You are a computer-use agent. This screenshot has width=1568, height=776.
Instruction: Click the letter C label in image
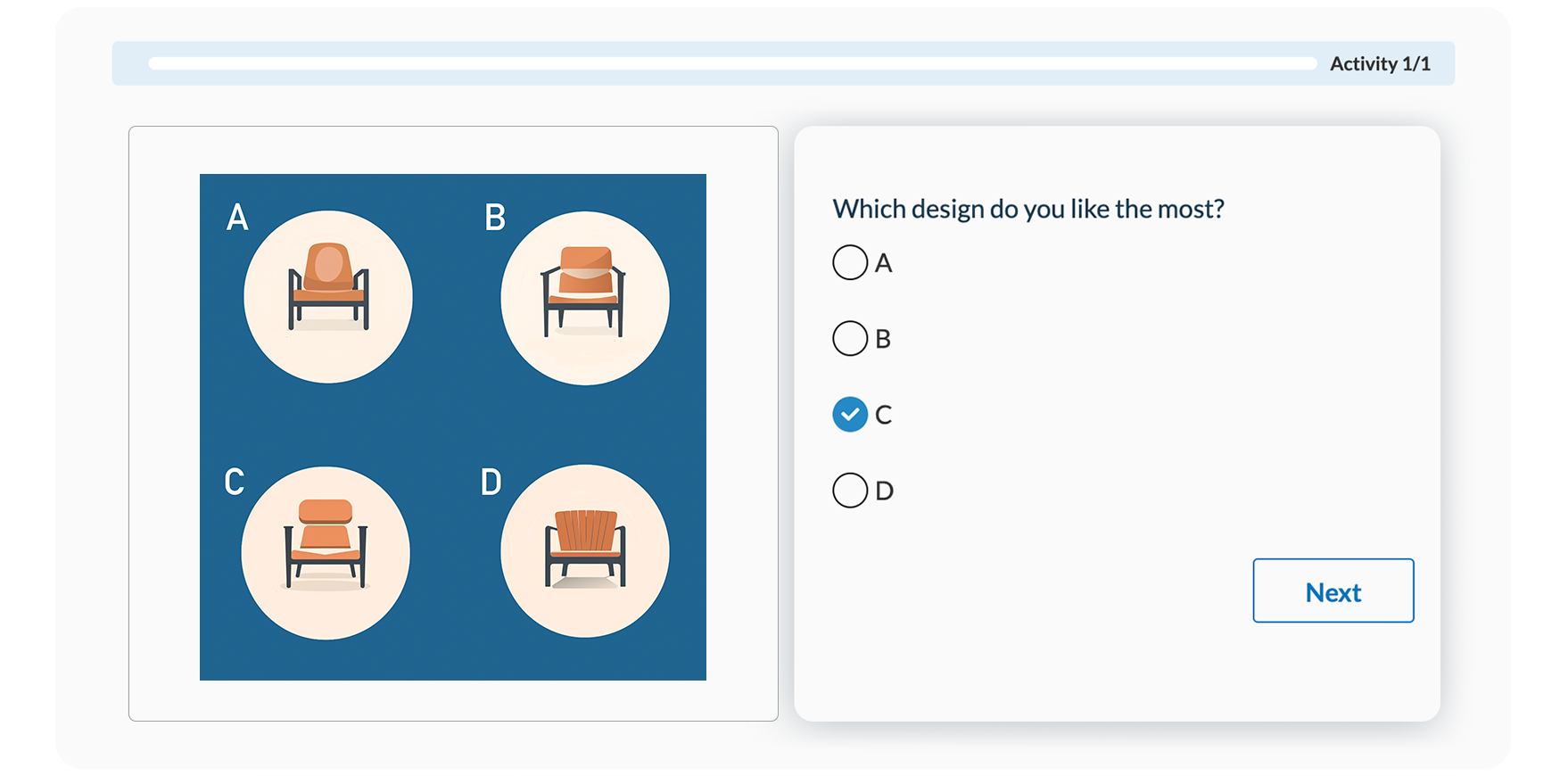[x=235, y=482]
